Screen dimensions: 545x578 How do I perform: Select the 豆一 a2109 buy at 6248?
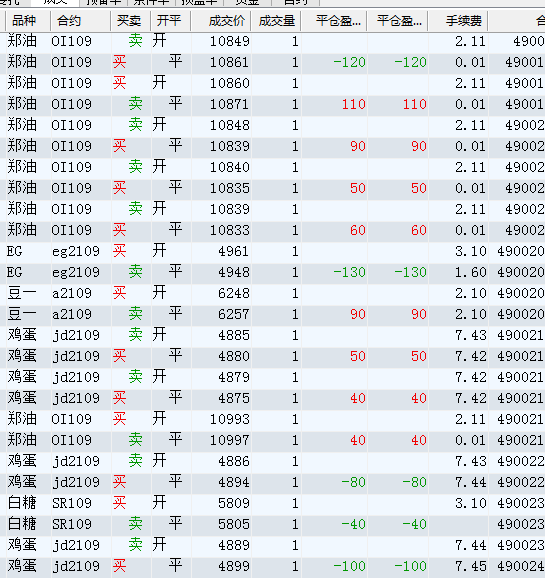tap(272, 293)
